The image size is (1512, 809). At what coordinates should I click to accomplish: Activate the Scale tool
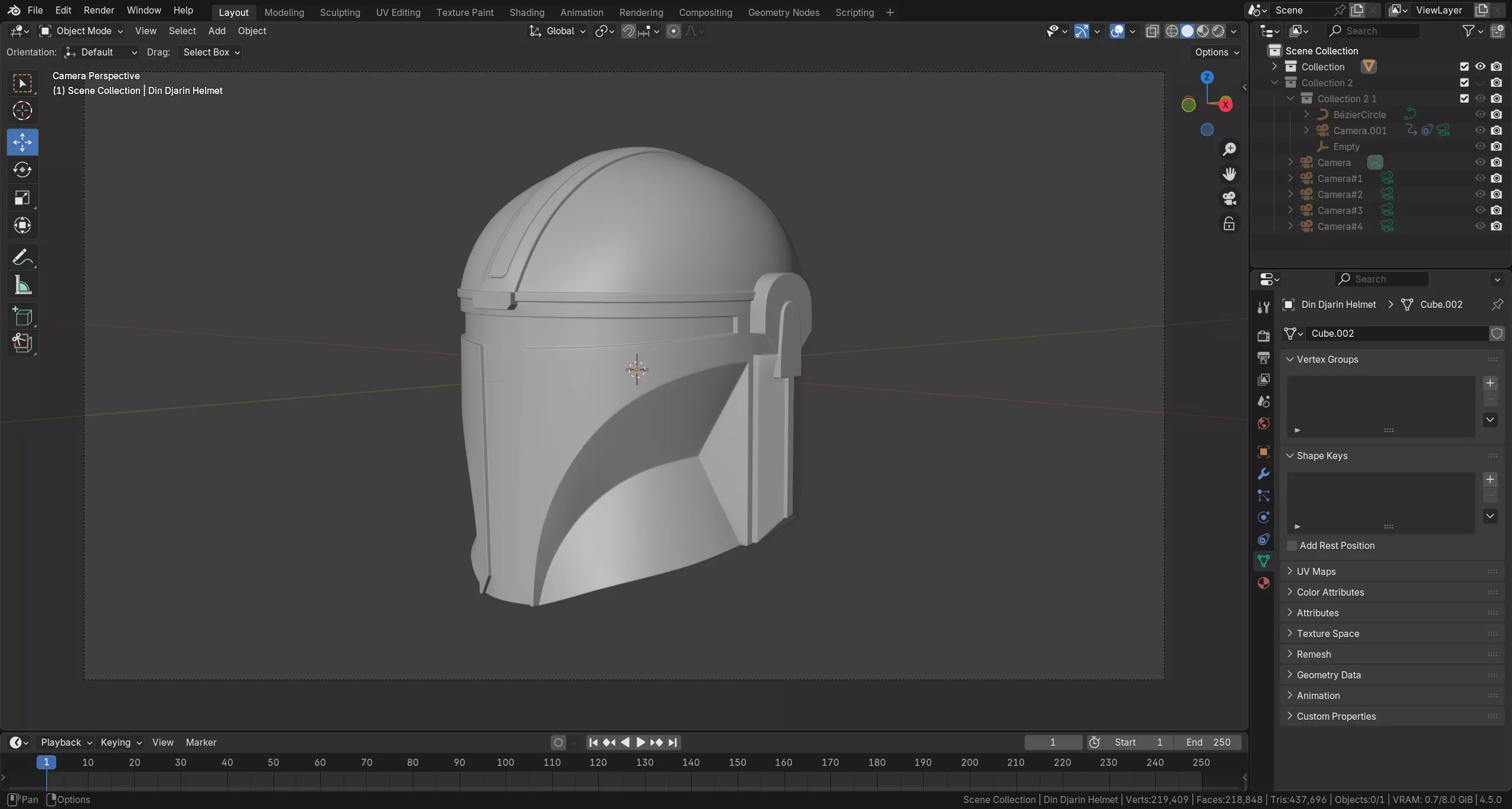click(22, 198)
